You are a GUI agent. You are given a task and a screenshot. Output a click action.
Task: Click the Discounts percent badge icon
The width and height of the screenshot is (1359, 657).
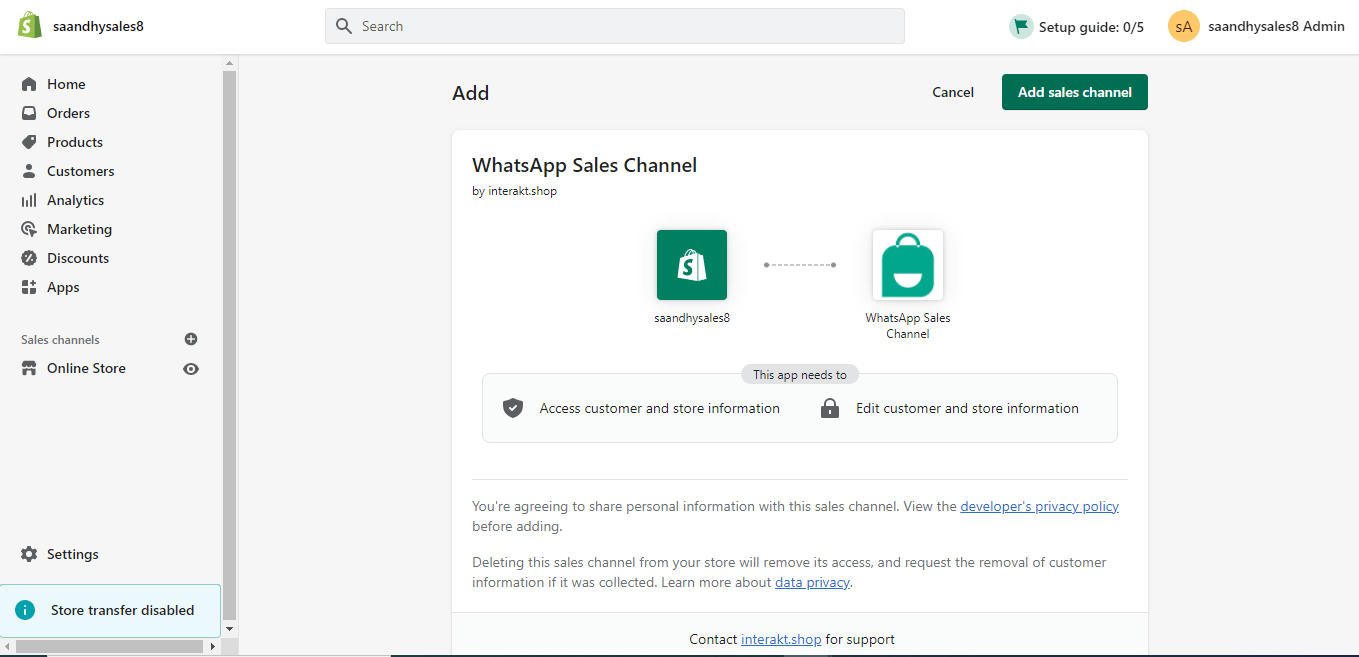[29, 258]
